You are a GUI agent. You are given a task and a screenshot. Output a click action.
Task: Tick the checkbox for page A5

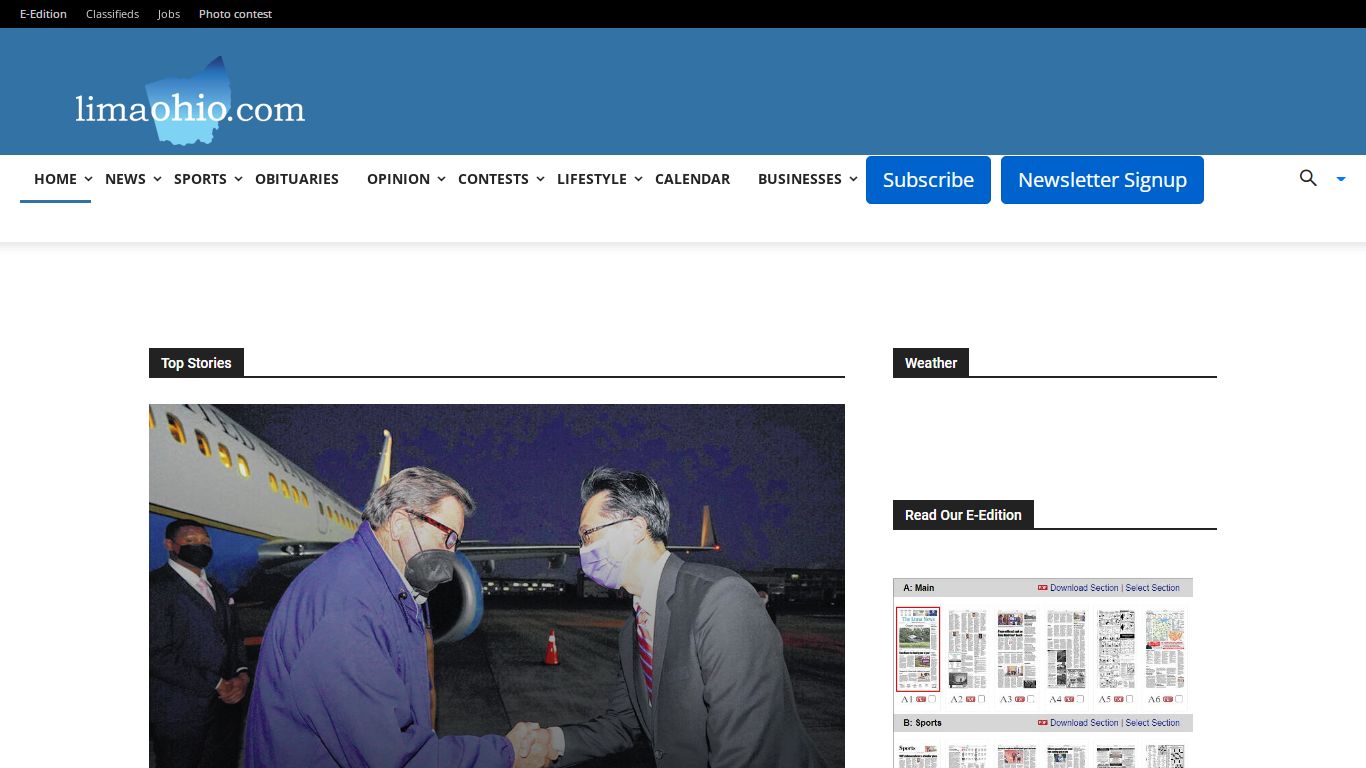(x=1130, y=699)
